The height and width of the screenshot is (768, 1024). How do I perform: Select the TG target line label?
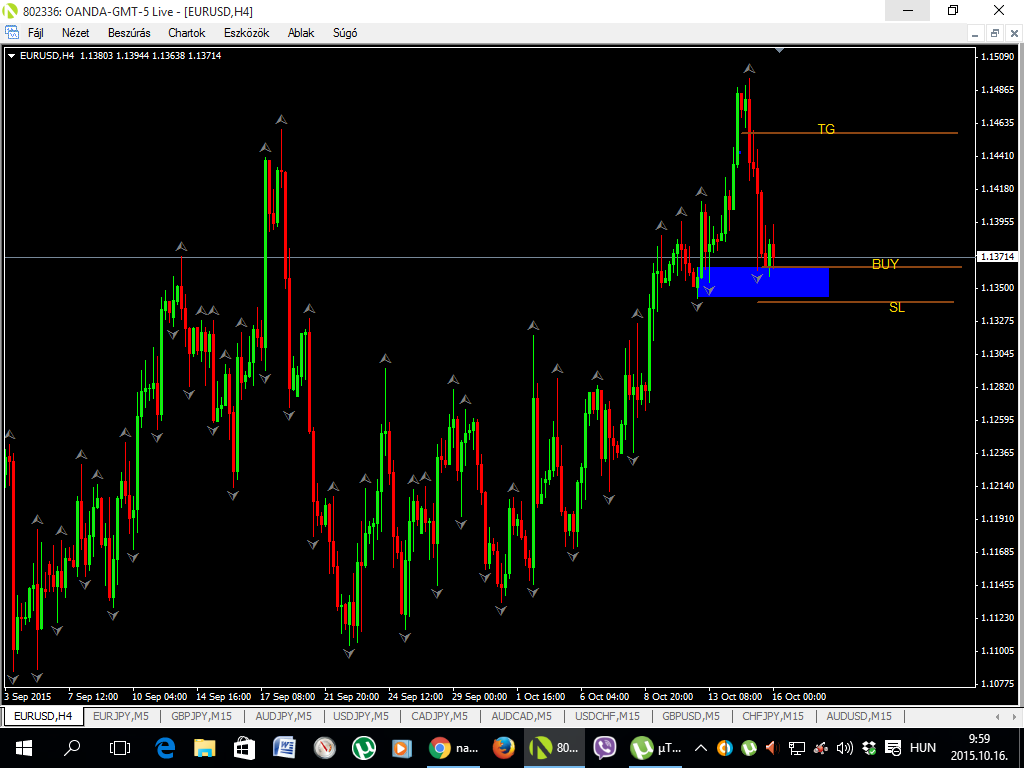826,129
